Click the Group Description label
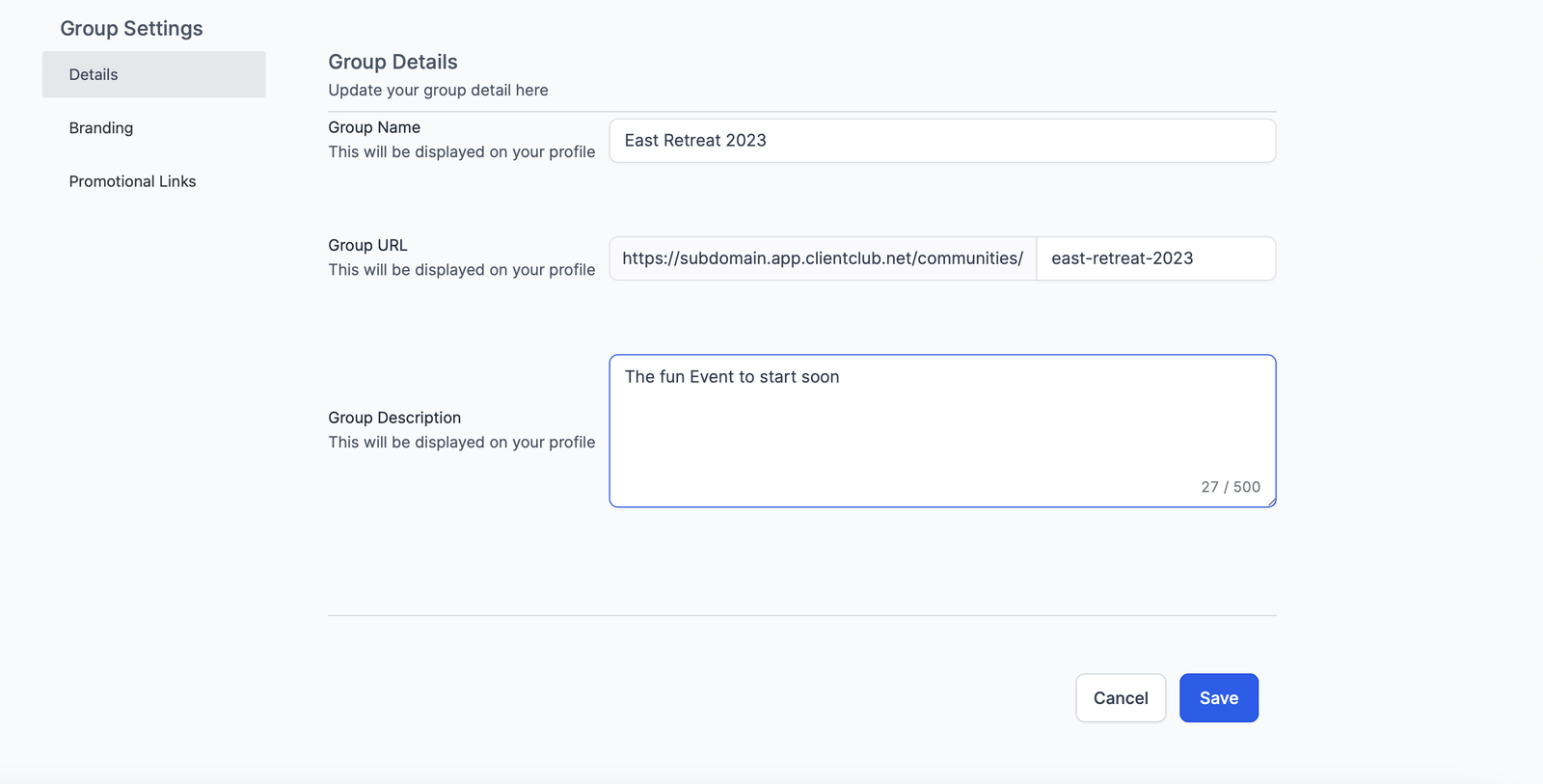Screen dimensions: 1543x784 tap(394, 418)
